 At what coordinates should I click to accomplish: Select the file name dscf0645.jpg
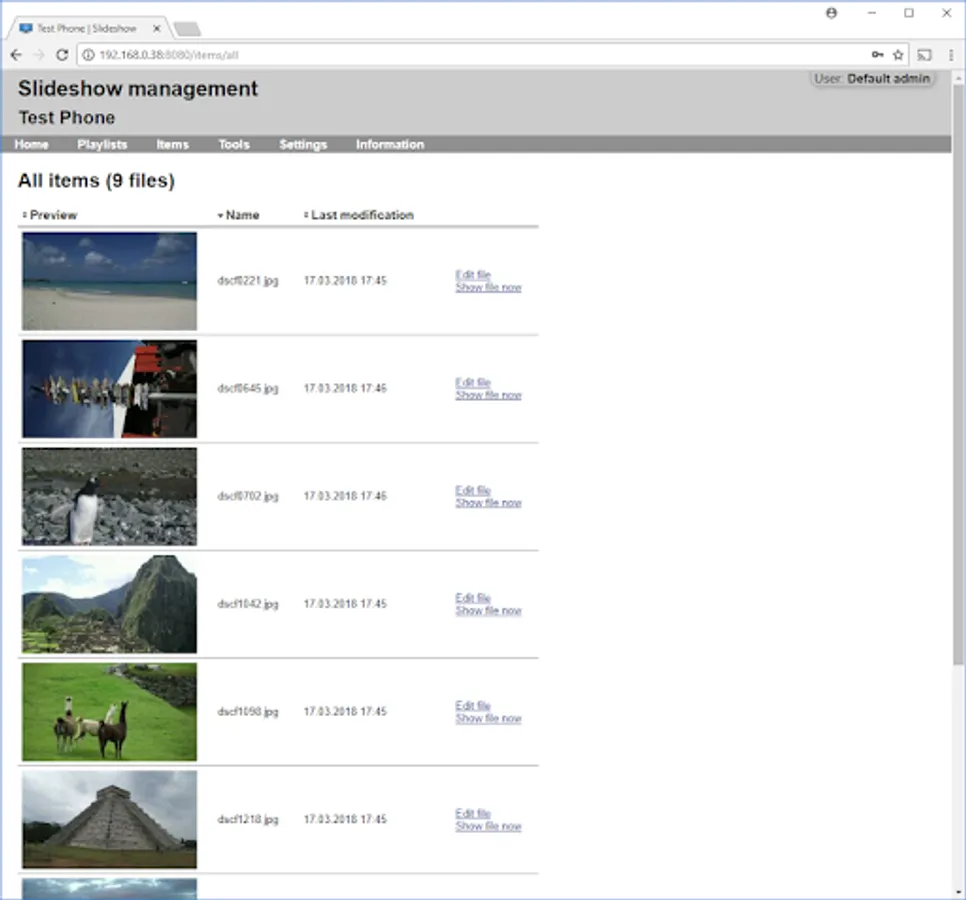(x=248, y=389)
